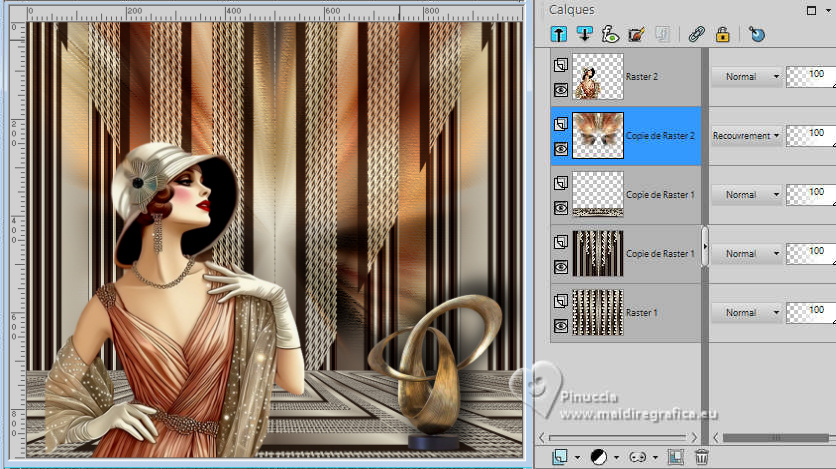Screen dimensions: 836x469
Task: Click the New Layer icon at bottom
Action: pyautogui.click(x=560, y=457)
